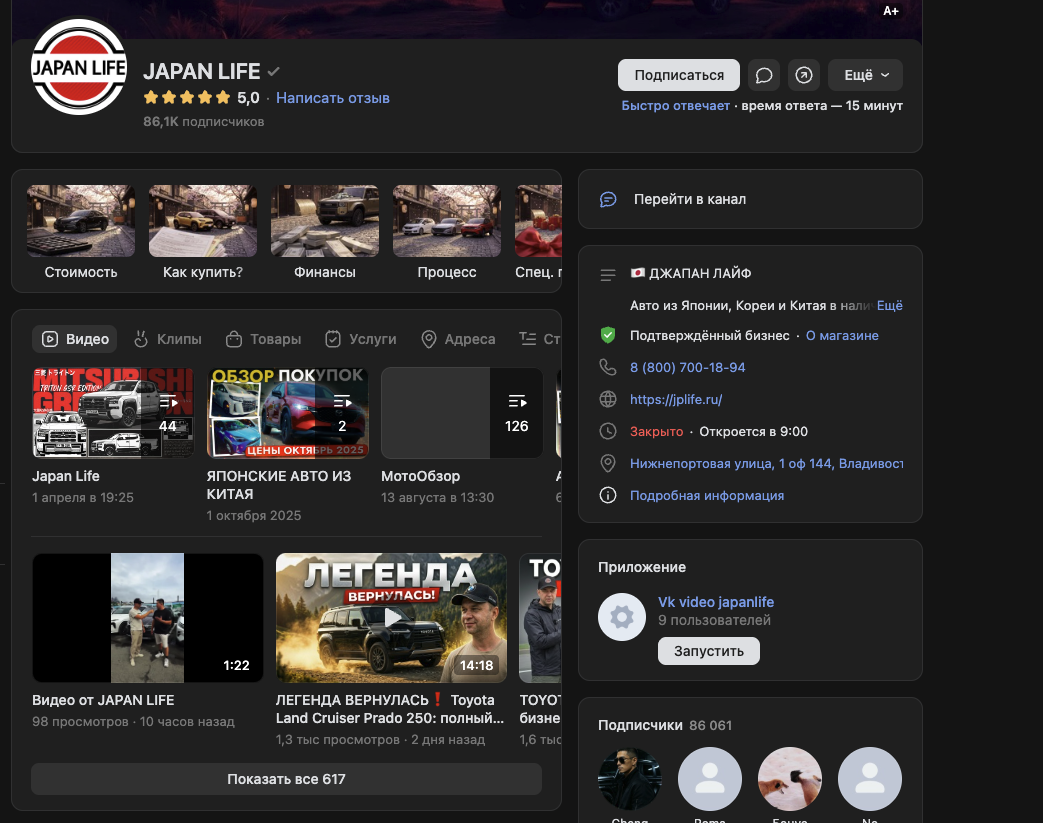The width and height of the screenshot is (1043, 823).
Task: Open the Как купить? story thumbnail
Action: (x=203, y=221)
